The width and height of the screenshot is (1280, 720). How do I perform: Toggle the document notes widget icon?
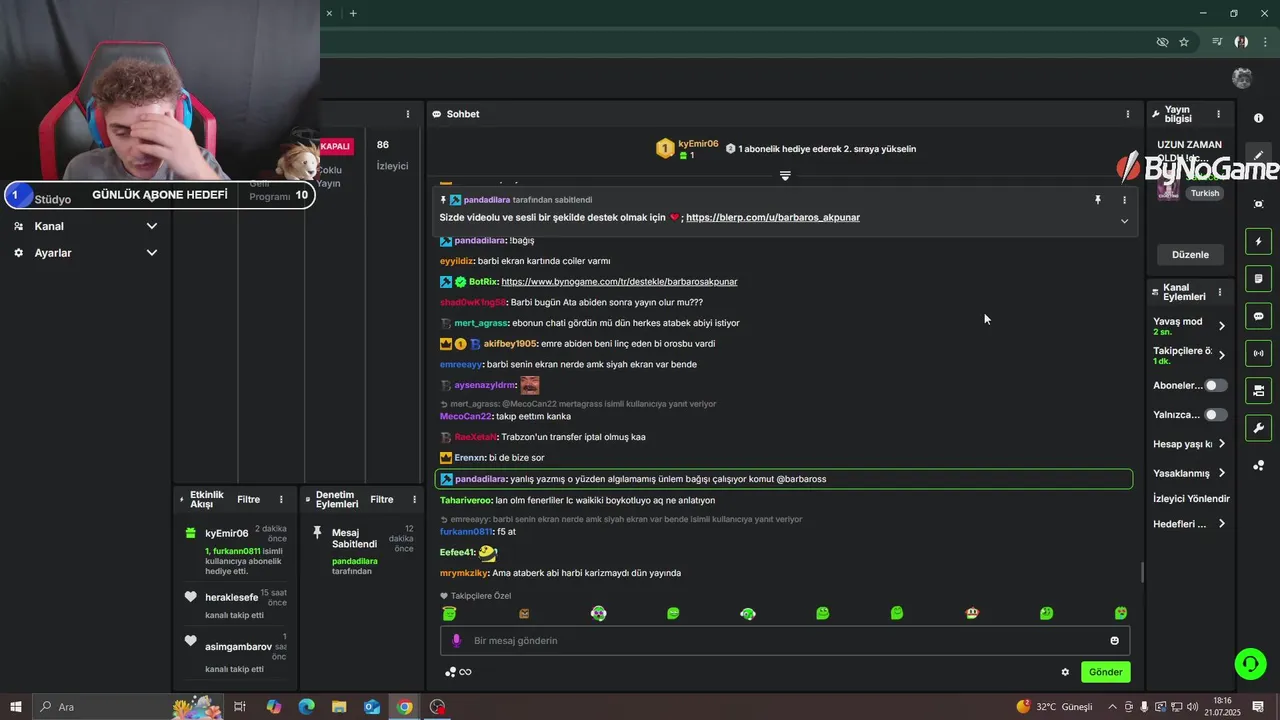point(1258,278)
